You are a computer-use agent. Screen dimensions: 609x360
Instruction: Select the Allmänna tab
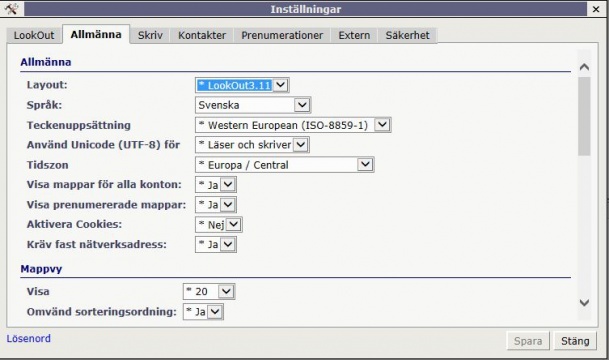pyautogui.click(x=96, y=35)
